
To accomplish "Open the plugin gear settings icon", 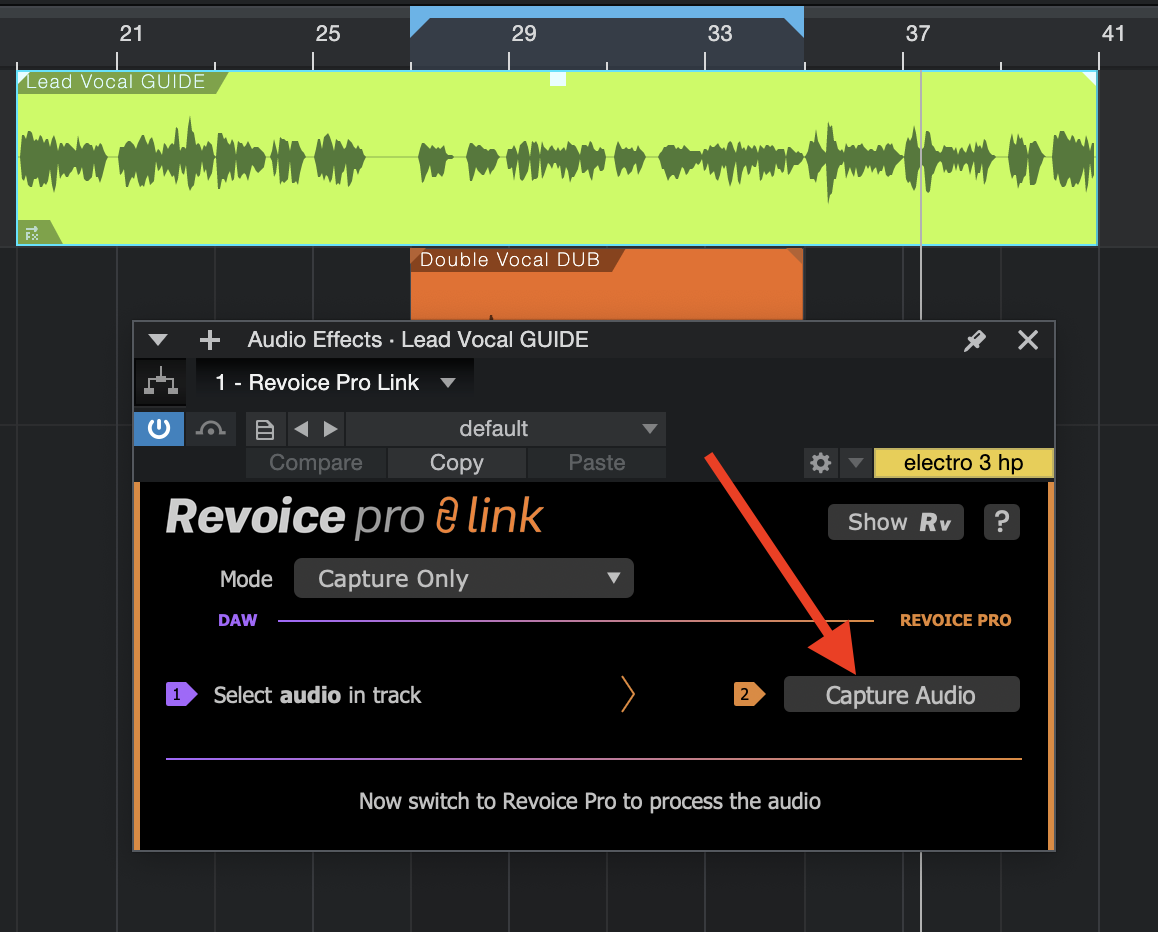I will [821, 463].
